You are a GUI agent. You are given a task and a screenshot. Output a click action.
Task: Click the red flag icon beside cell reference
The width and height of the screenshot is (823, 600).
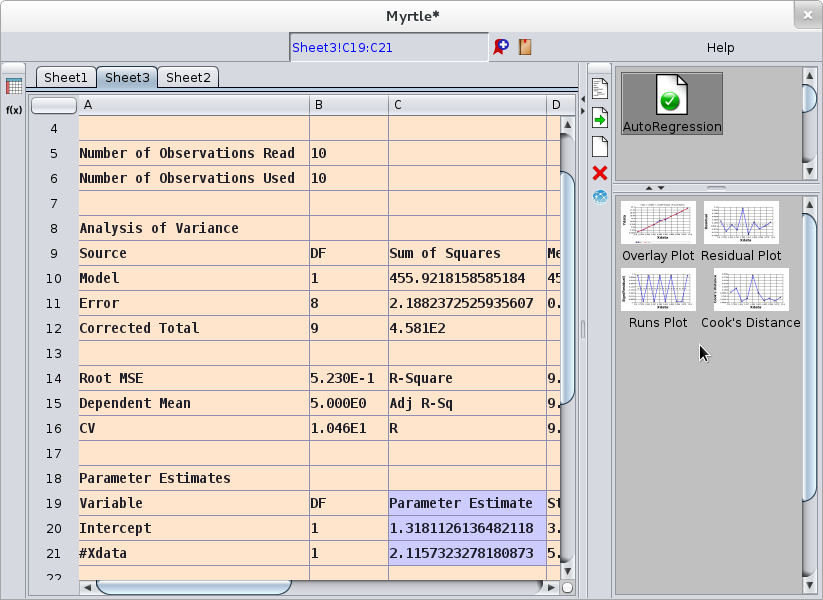[500, 46]
